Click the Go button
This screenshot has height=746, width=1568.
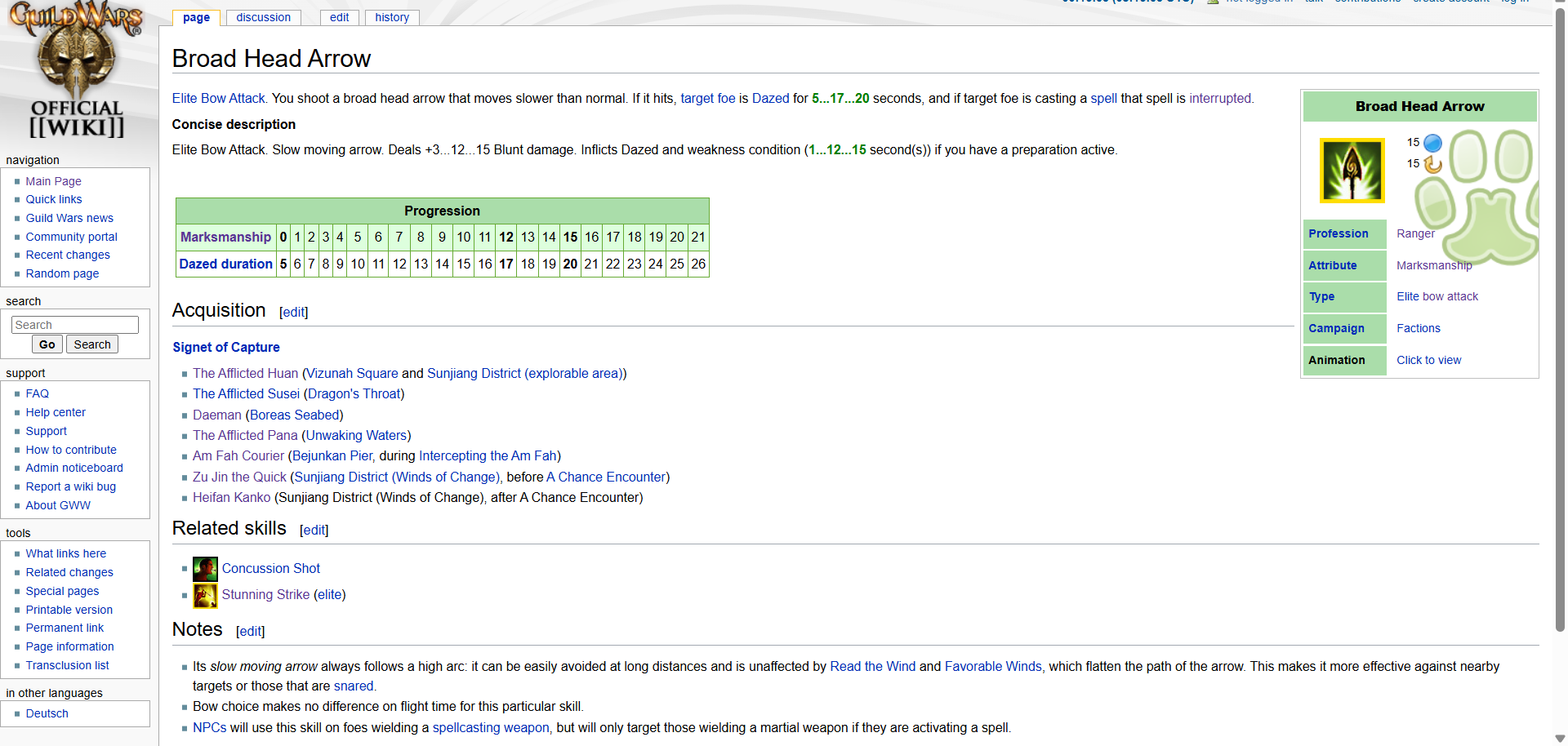click(x=47, y=344)
